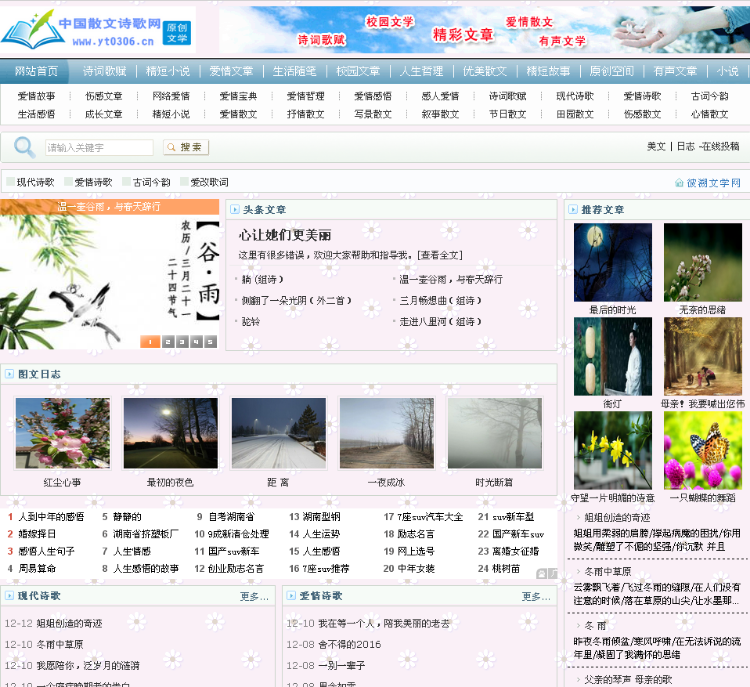Click the 美文 link near search bar

[656, 146]
